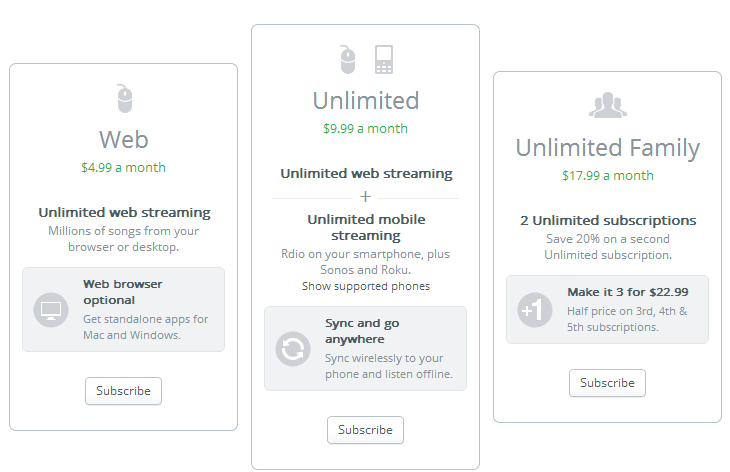Click the mobile phone icon in Unlimited plan
Screen dimensions: 730x472
pyautogui.click(x=384, y=59)
